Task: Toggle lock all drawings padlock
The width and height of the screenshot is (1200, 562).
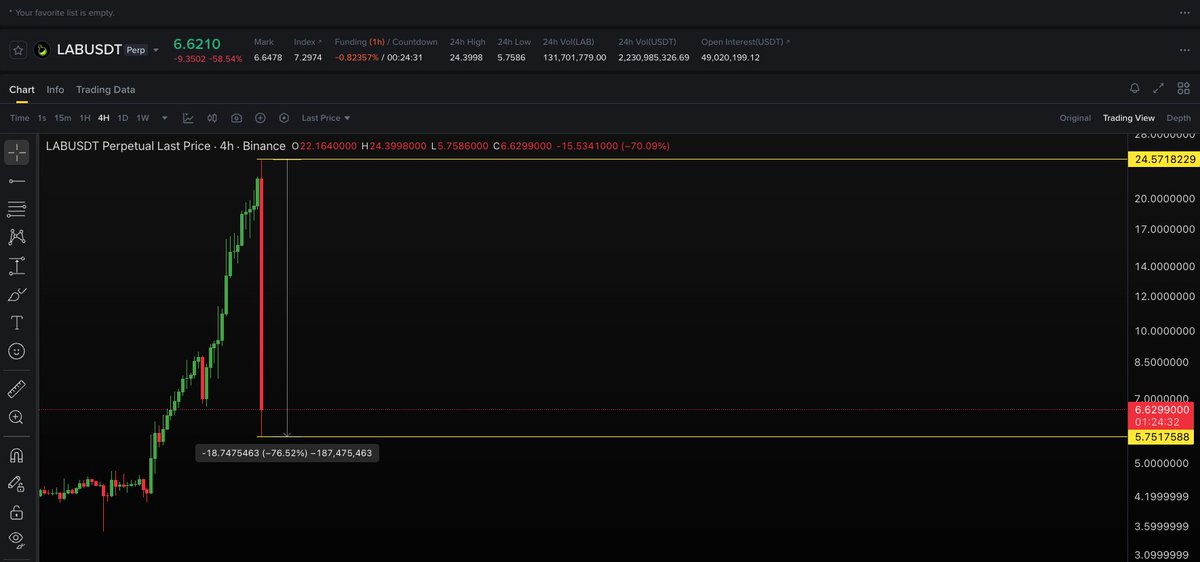Action: pyautogui.click(x=16, y=512)
